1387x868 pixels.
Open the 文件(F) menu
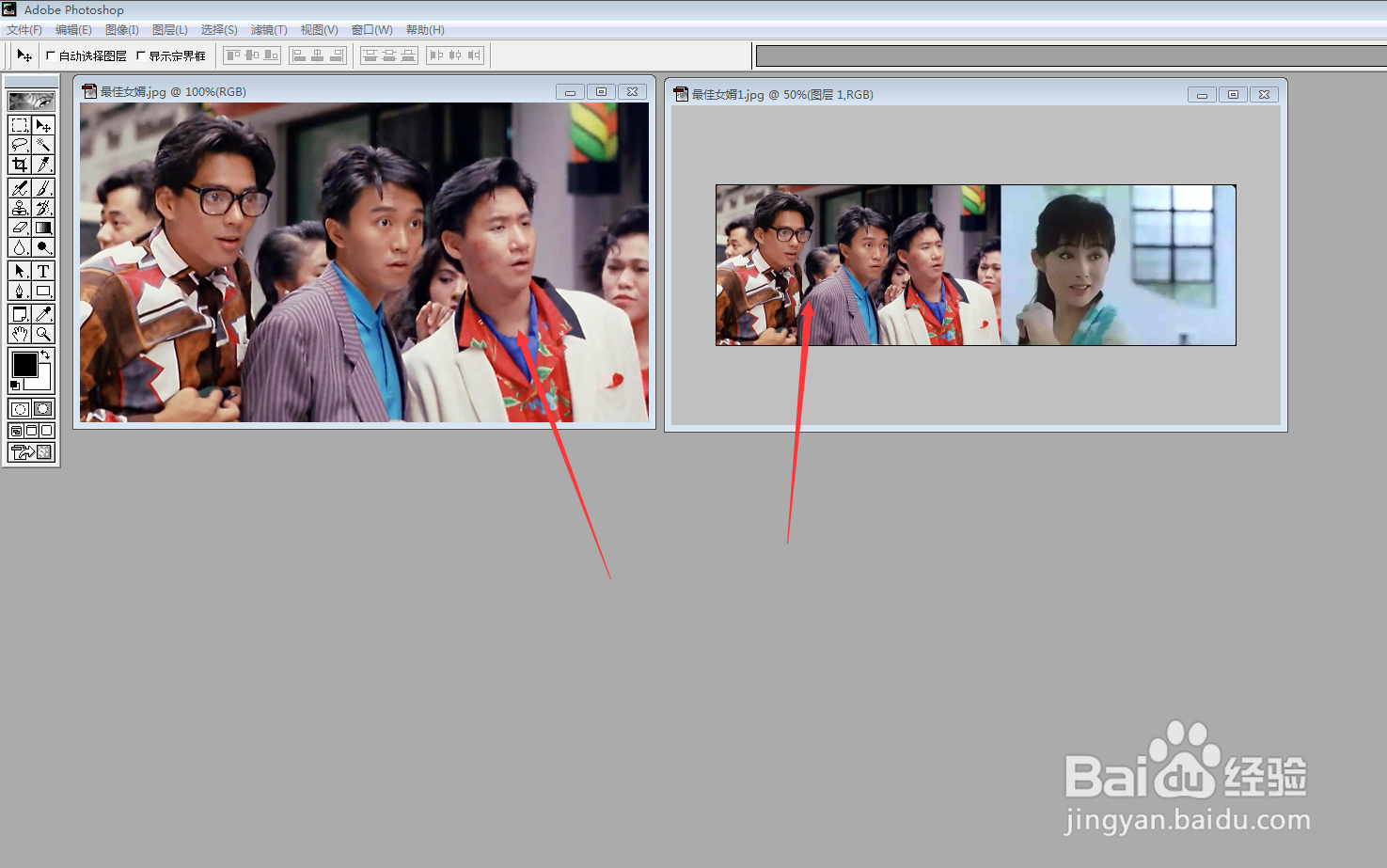tap(24, 30)
